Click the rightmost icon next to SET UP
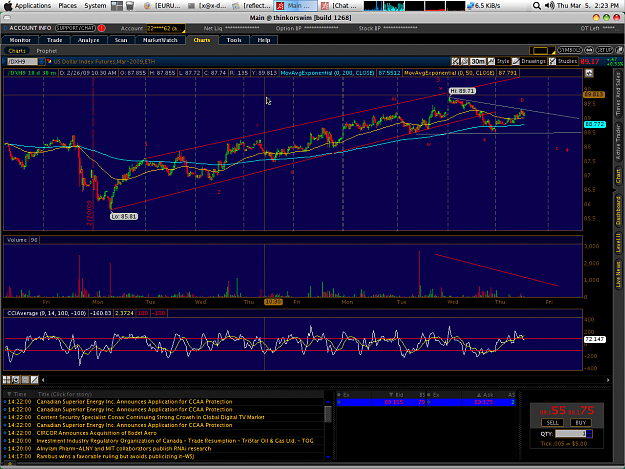The height and width of the screenshot is (469, 625). pos(619,50)
